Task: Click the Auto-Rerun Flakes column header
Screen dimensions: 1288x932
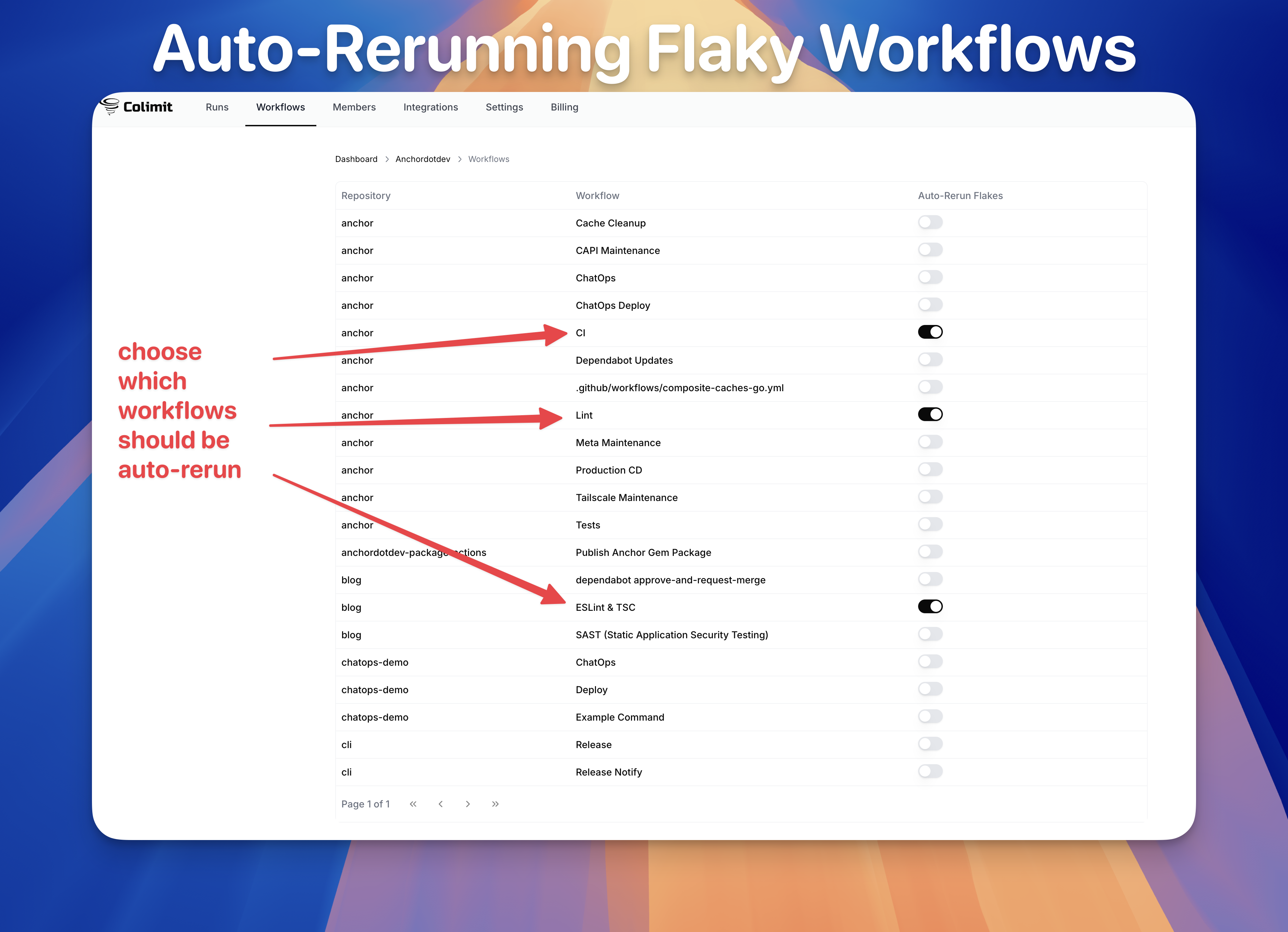Action: (x=960, y=195)
